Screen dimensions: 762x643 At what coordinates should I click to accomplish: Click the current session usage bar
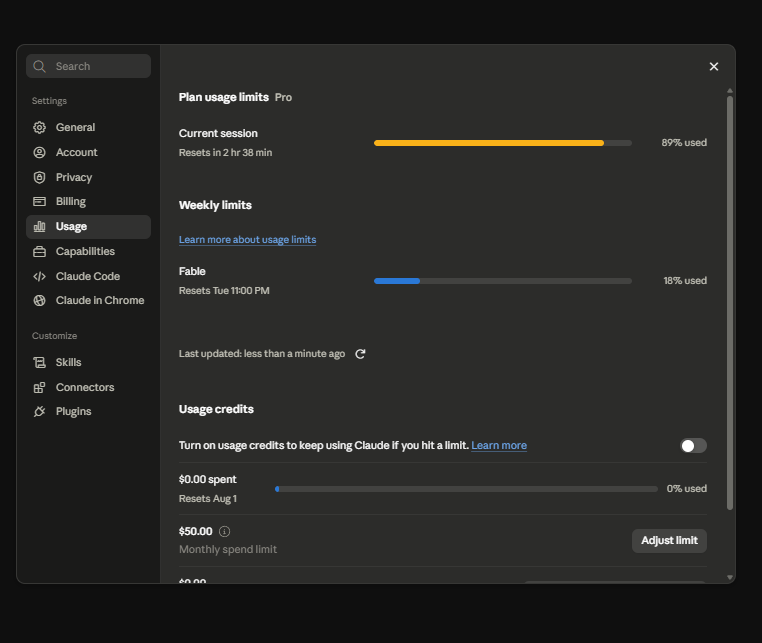pos(503,143)
